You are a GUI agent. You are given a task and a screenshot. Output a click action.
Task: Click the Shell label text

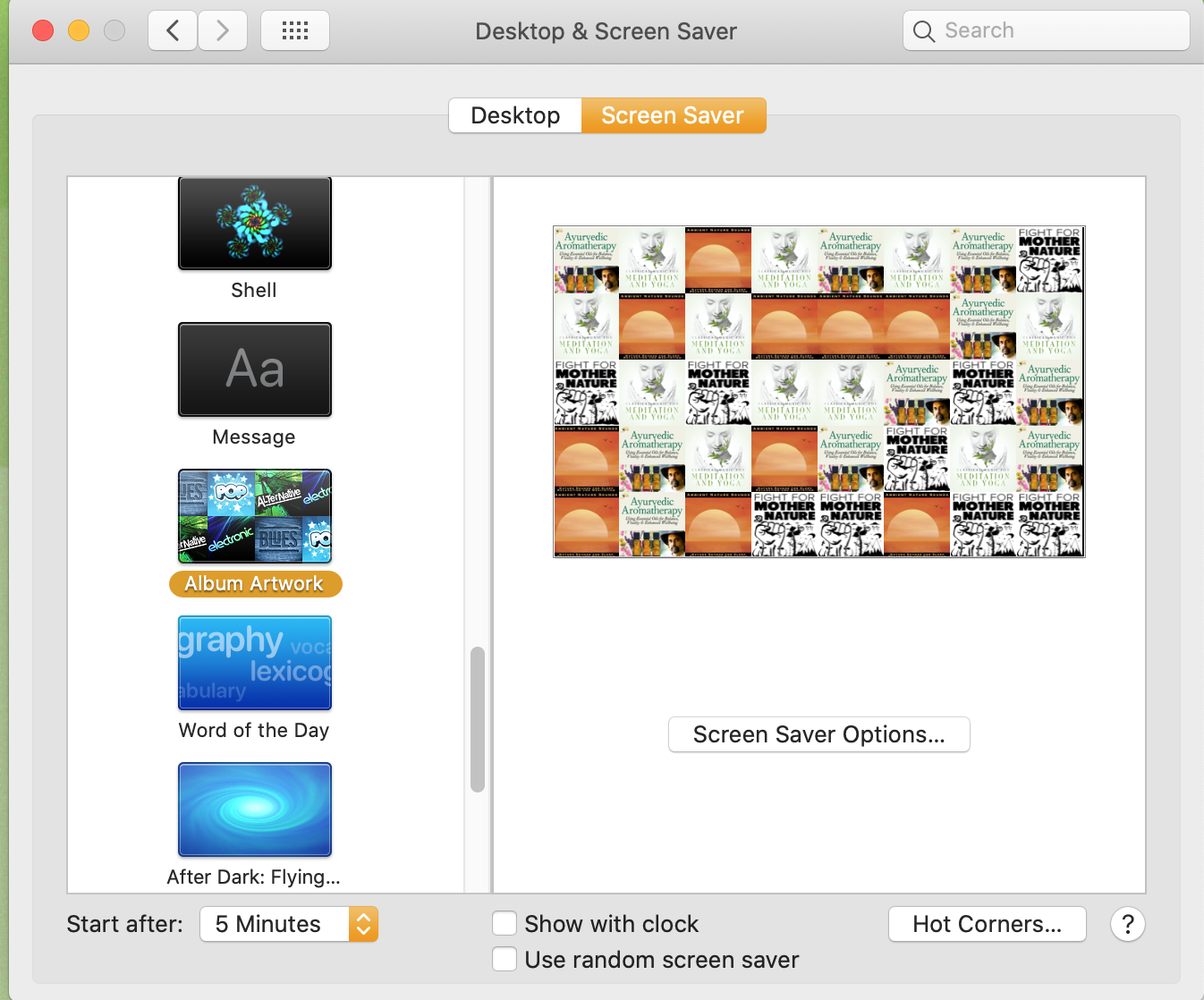[254, 291]
